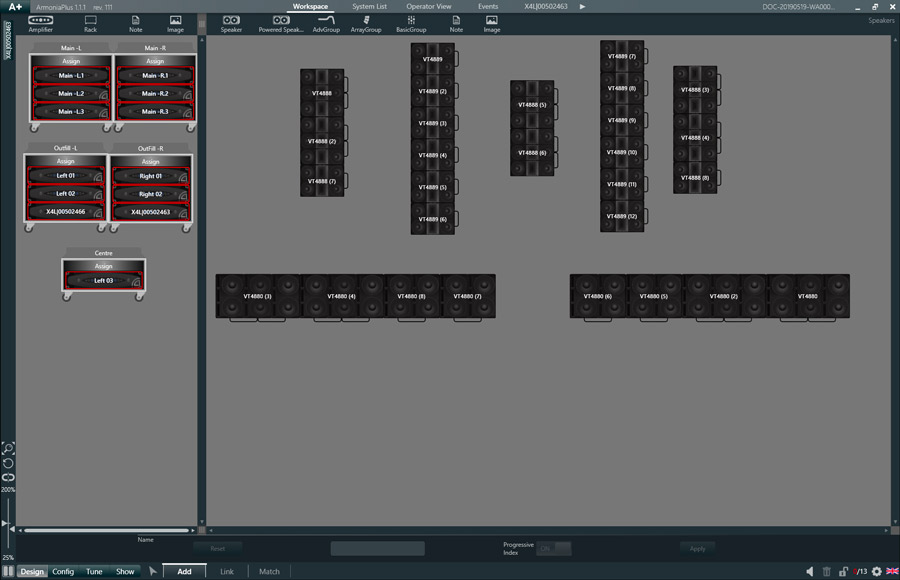Click amplifier panel horizontal scrollbar
This screenshot has width=900, height=580.
click(x=107, y=530)
